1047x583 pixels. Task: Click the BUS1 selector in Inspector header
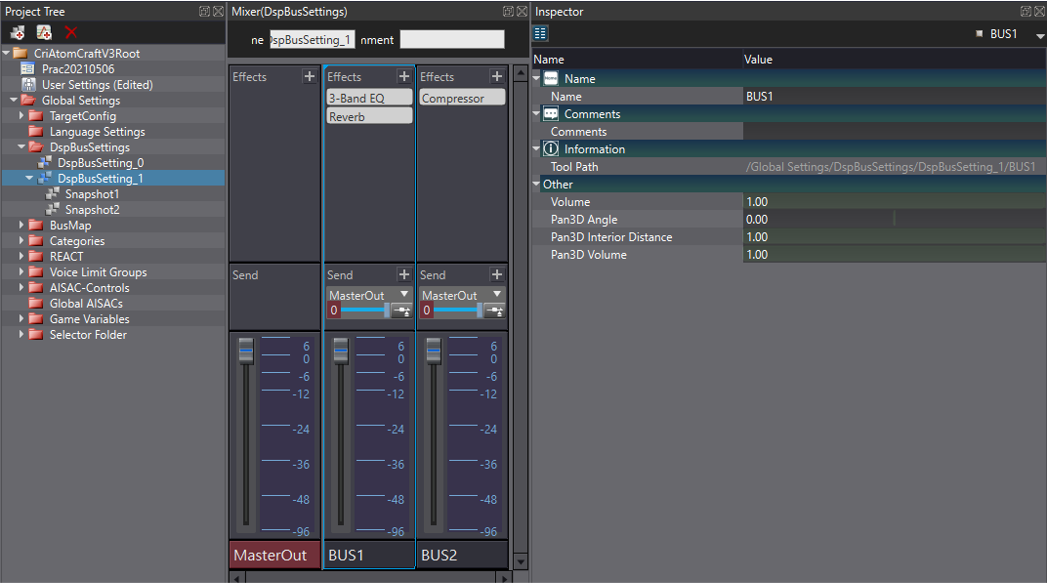[x=1003, y=32]
